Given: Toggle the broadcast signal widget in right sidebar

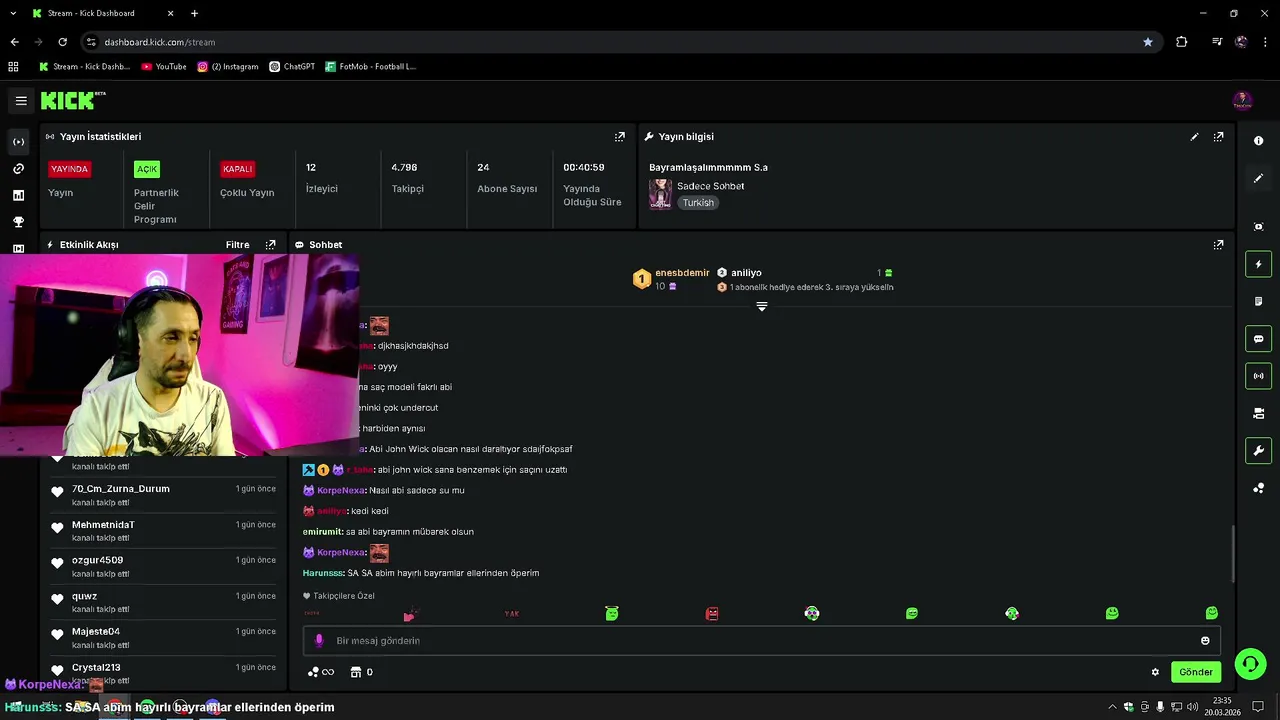Looking at the screenshot, I should pyautogui.click(x=1258, y=376).
